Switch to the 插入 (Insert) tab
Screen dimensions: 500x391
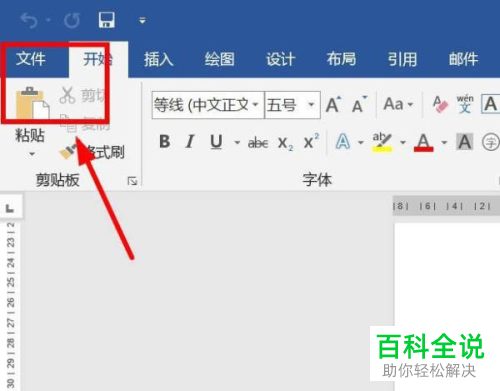pyautogui.click(x=159, y=59)
